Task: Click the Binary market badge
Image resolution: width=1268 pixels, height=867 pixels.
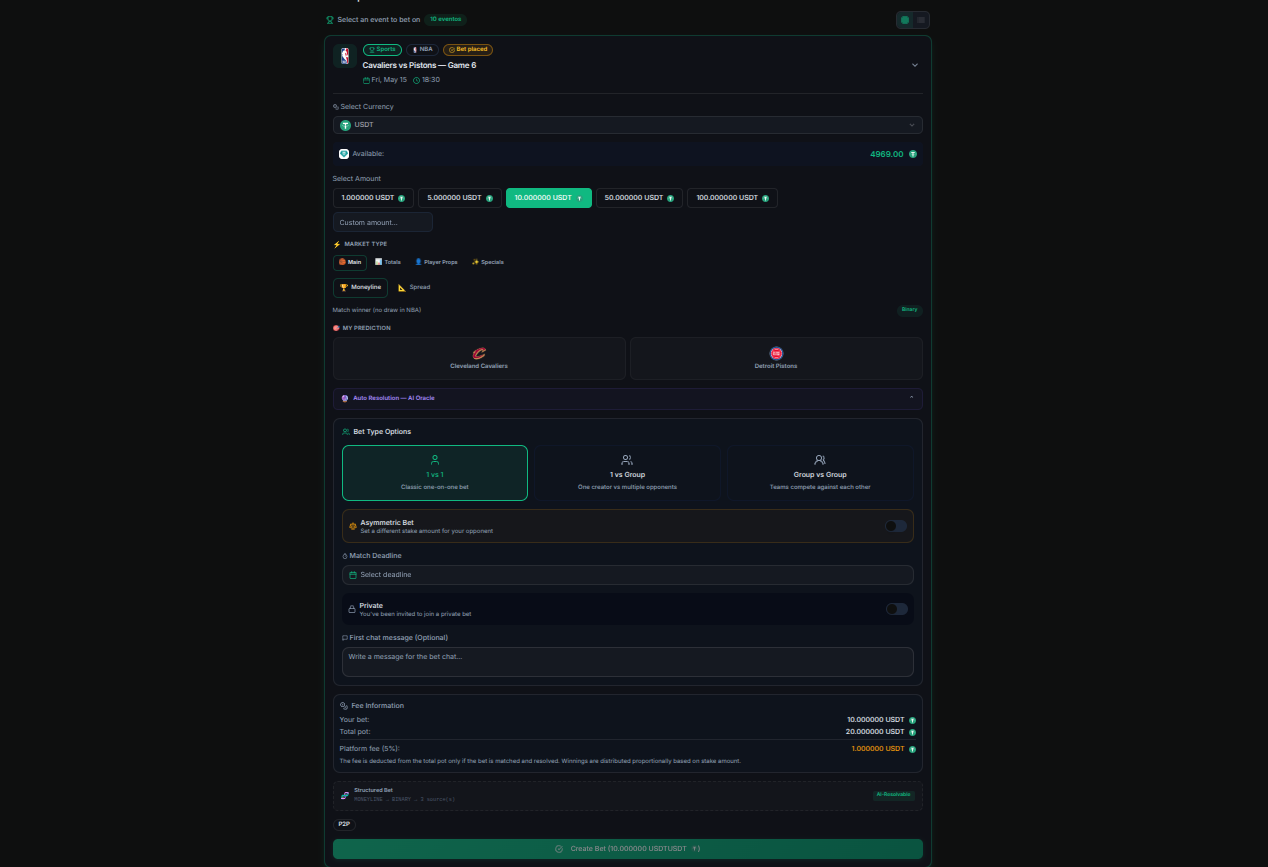Action: click(x=909, y=310)
